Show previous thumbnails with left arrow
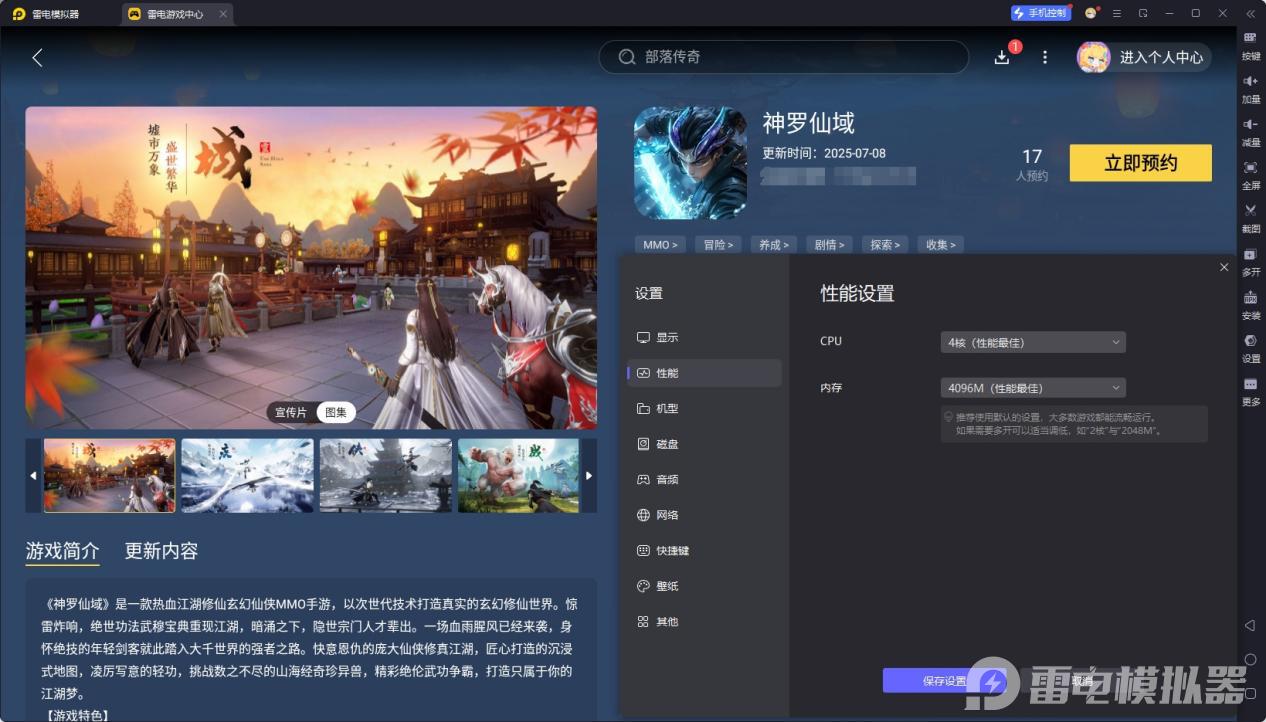Screen dimensions: 1266x722 (33, 475)
